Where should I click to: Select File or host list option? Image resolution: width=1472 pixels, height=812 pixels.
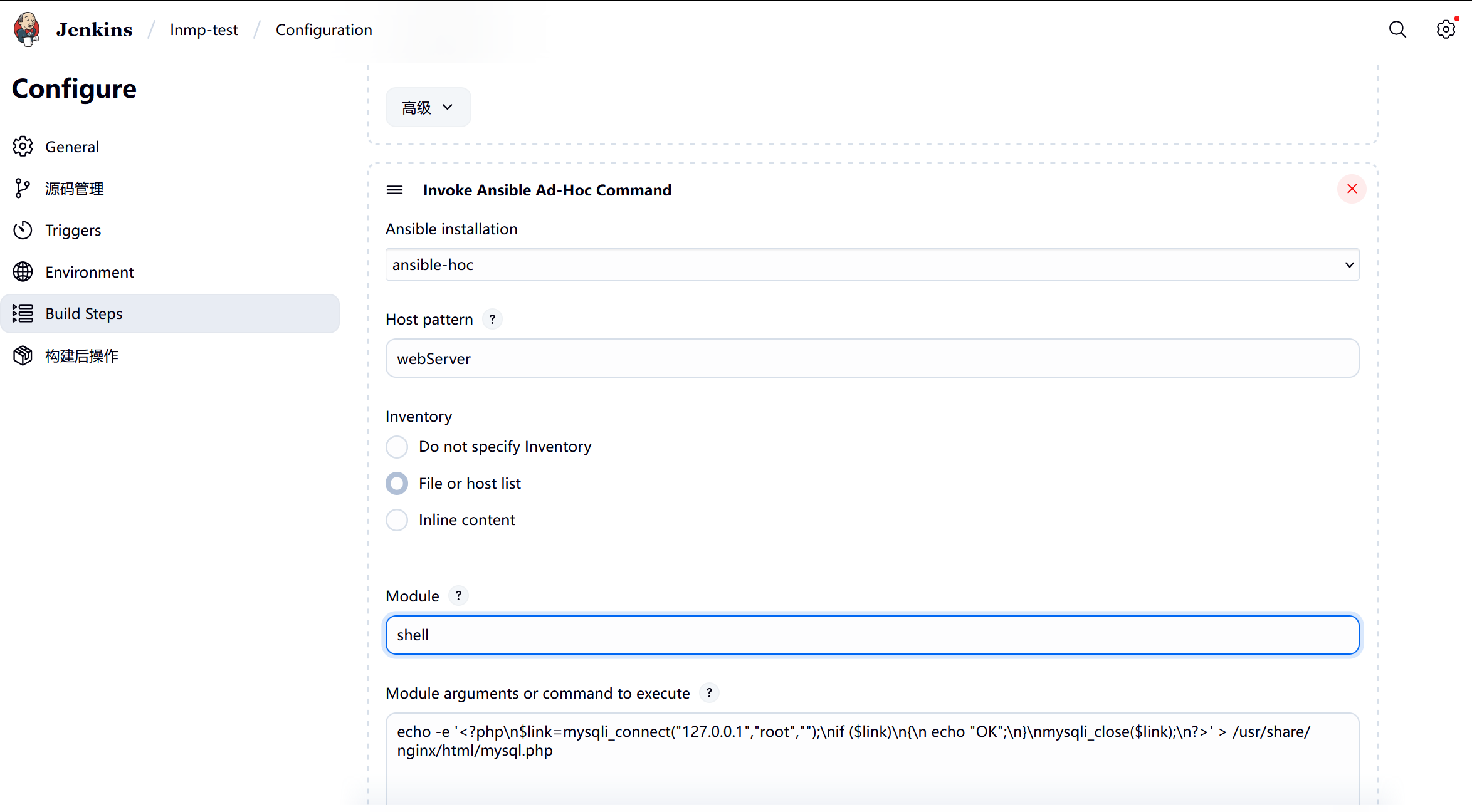click(x=397, y=484)
